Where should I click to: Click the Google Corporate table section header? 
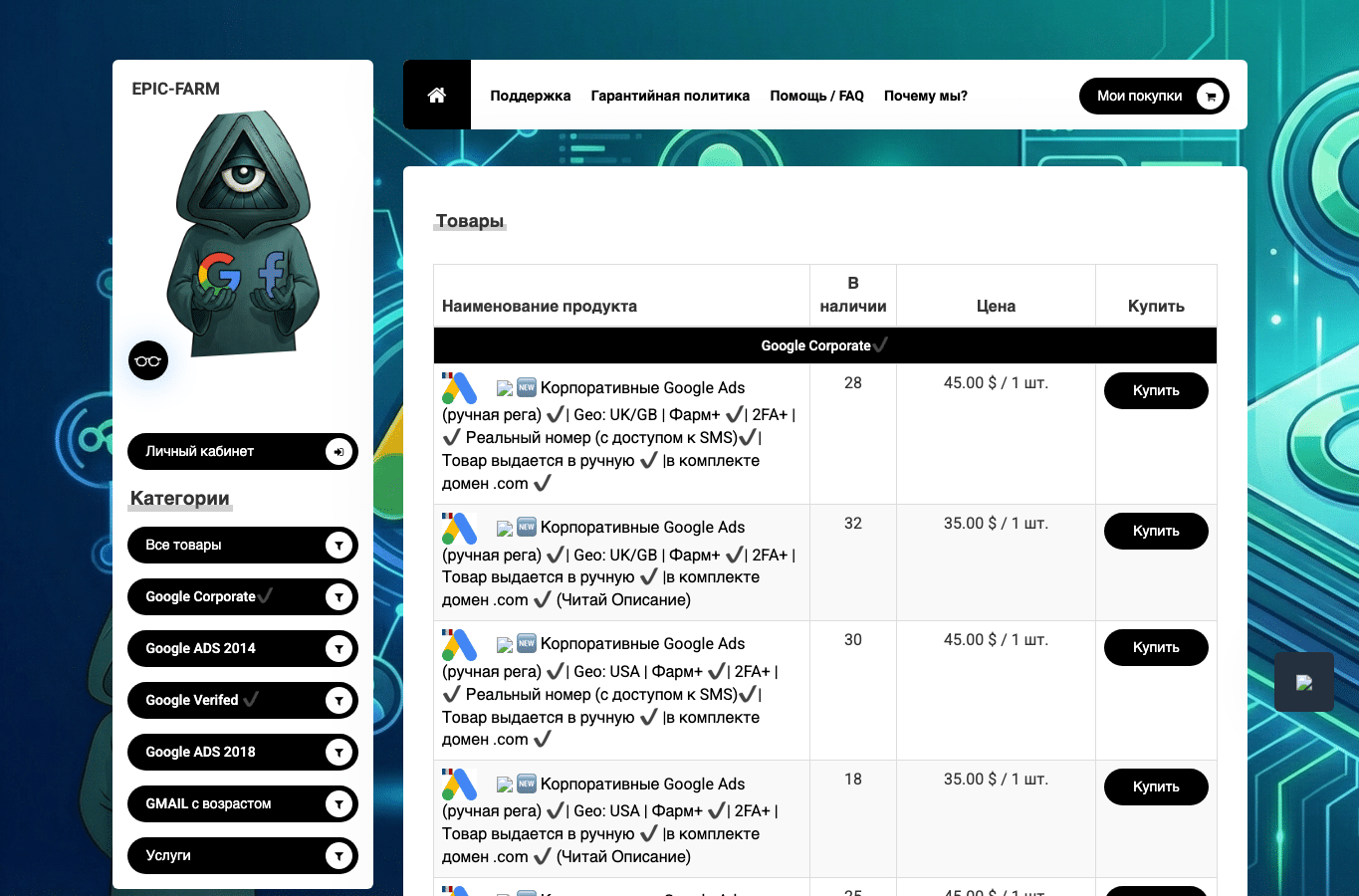tap(825, 345)
